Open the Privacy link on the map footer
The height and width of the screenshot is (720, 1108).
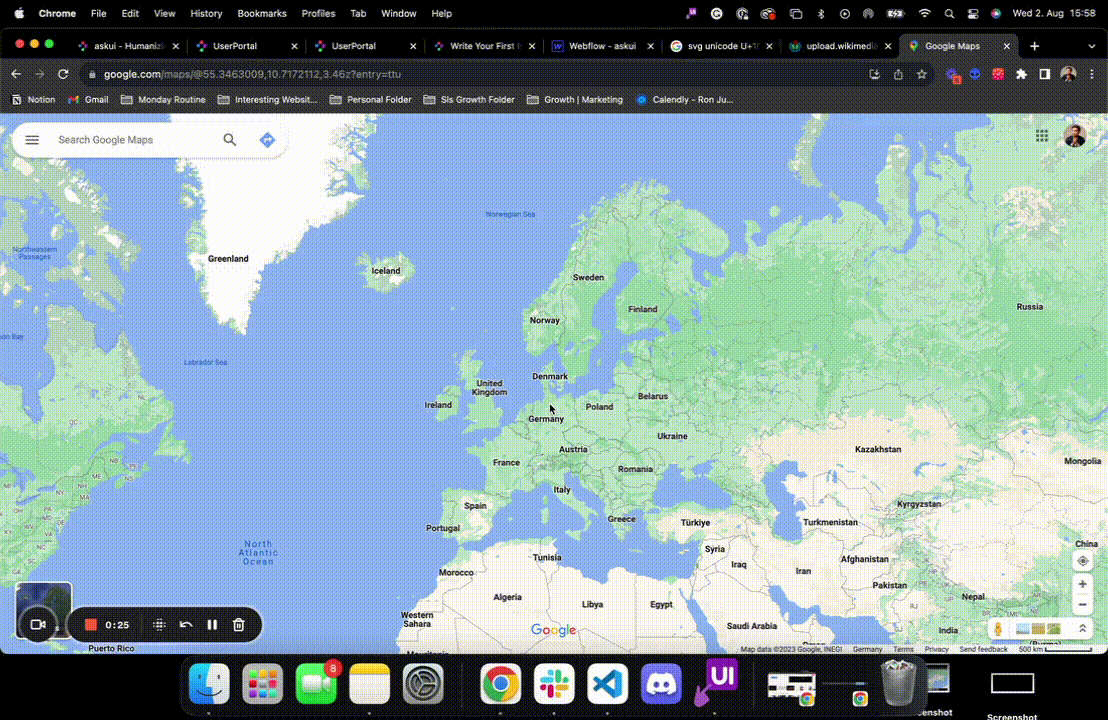point(936,649)
